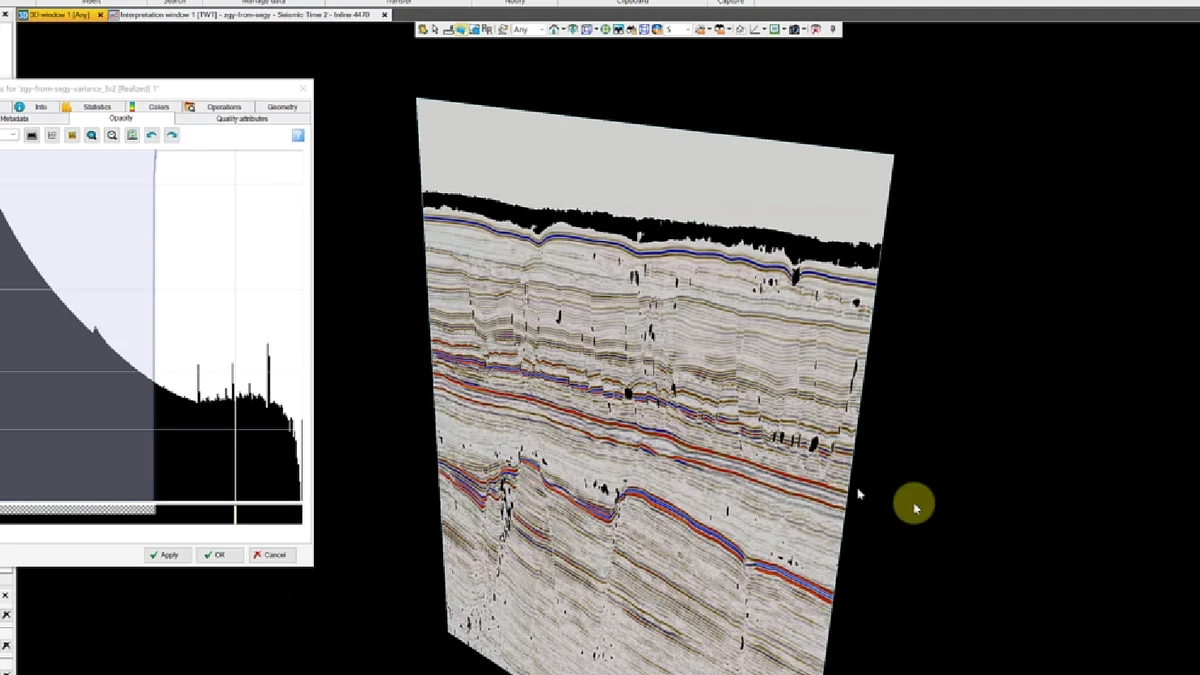Click the first yellow icon in 3D window toolbar
1200x675 pixels.
pos(423,30)
